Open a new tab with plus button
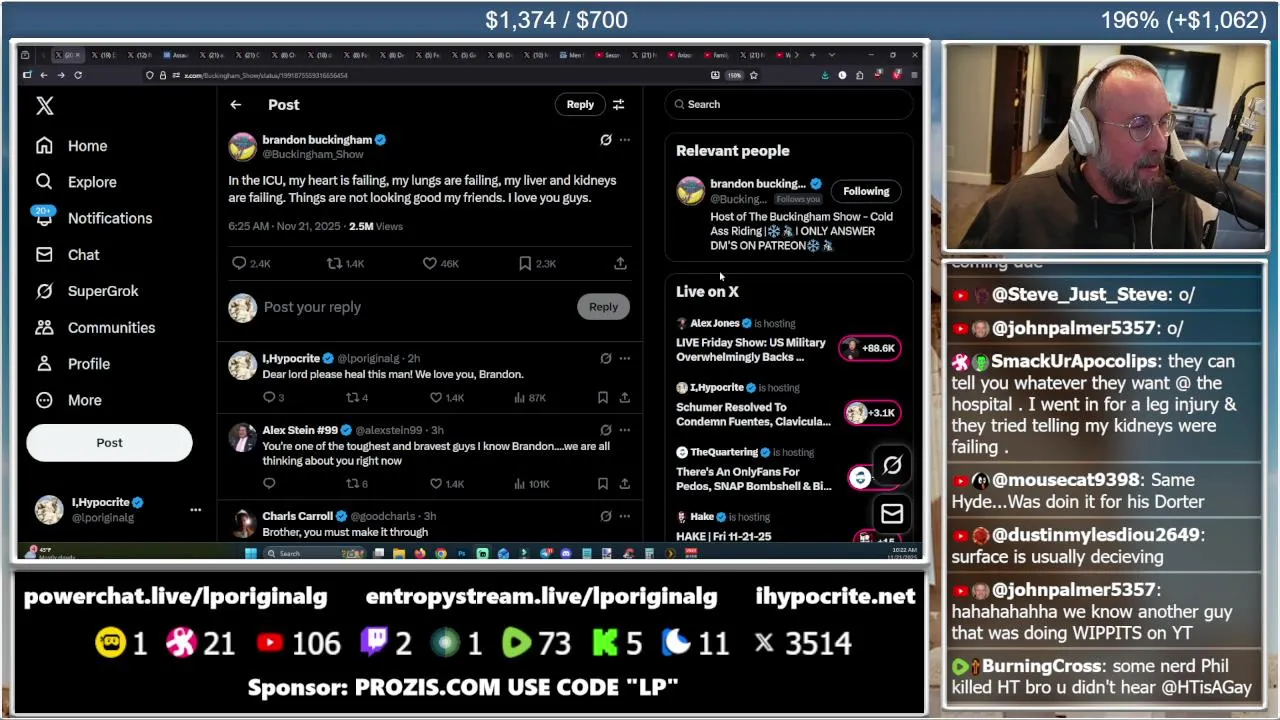 [x=812, y=55]
